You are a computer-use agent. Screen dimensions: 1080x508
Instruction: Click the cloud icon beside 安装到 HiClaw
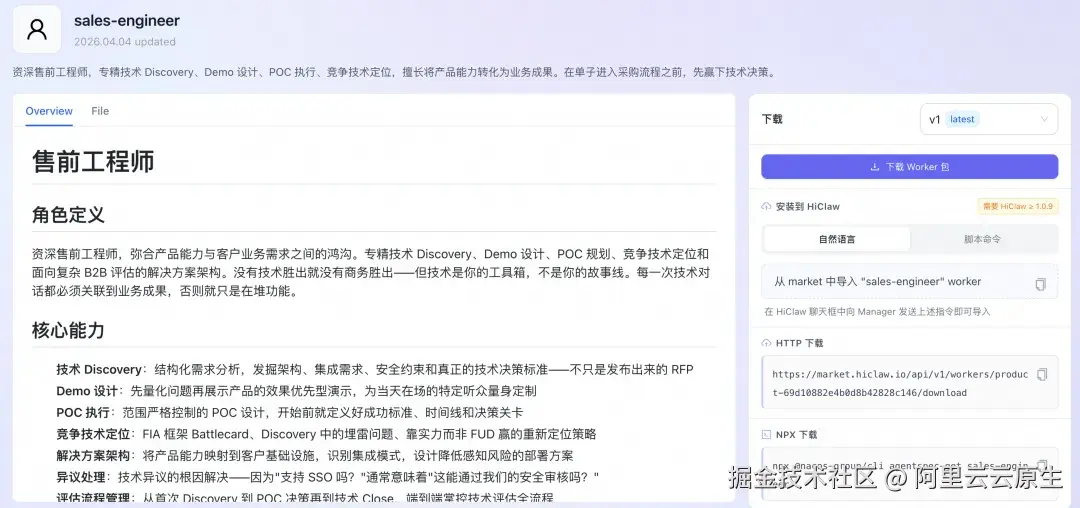[x=766, y=207]
